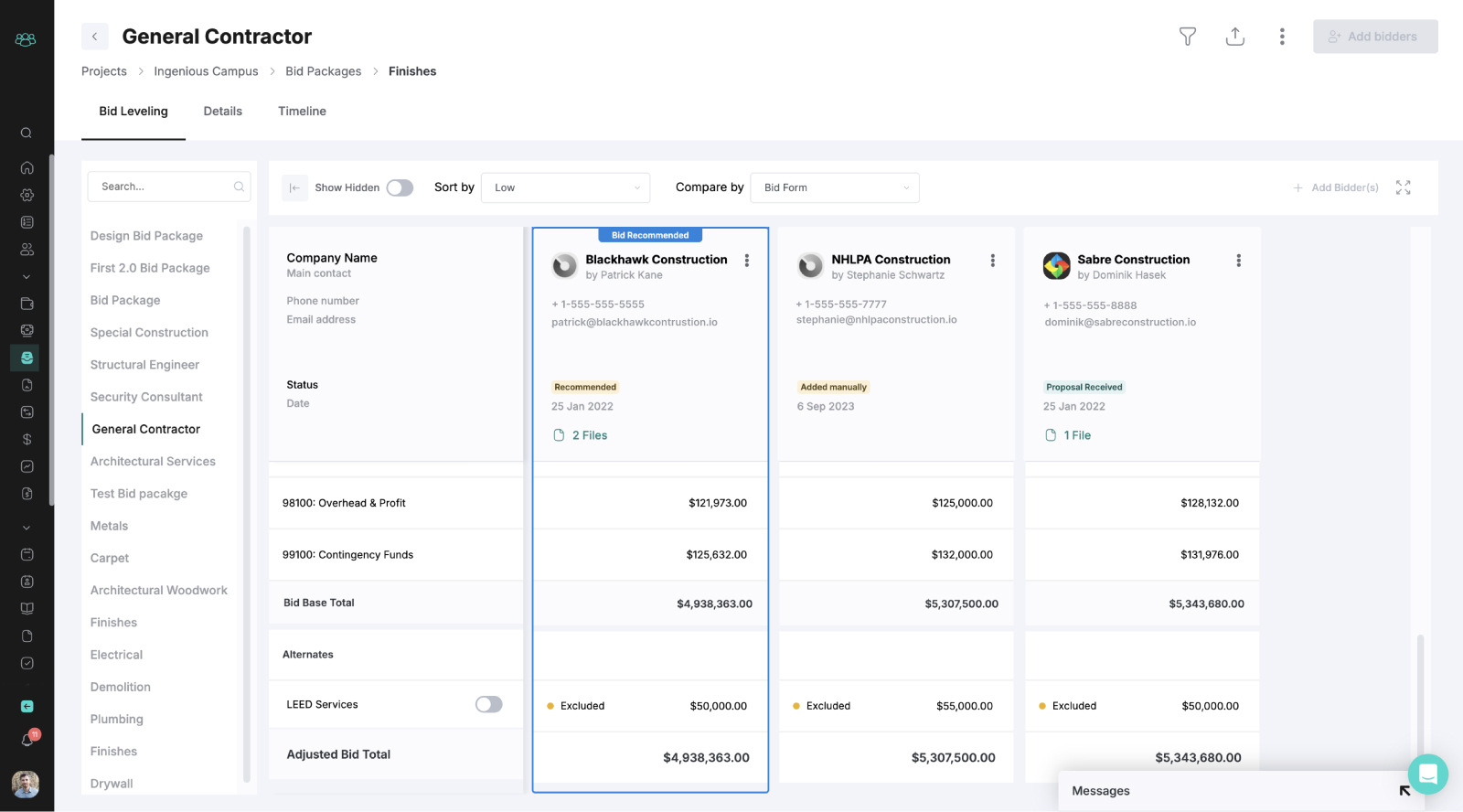Click the fullscreen expand icon
Image resolution: width=1463 pixels, height=812 pixels.
pyautogui.click(x=1403, y=187)
